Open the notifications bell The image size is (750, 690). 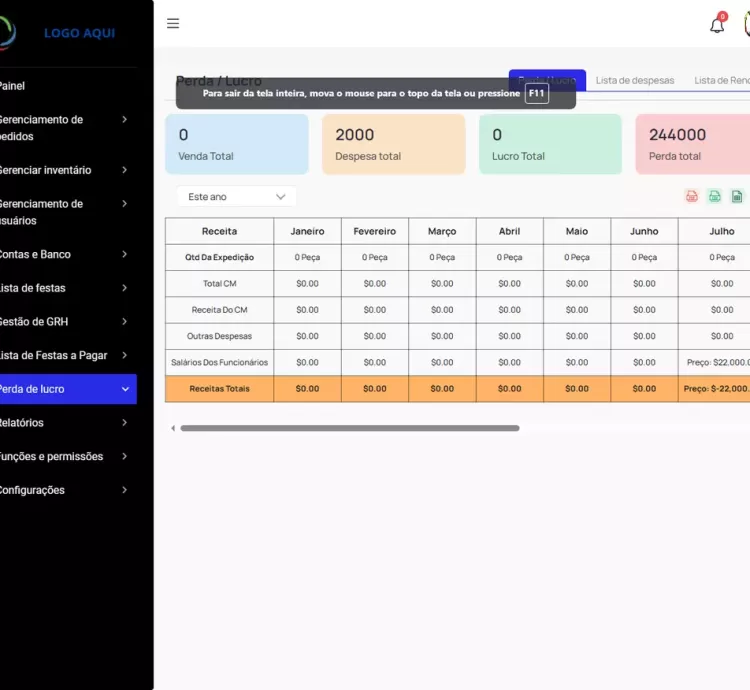click(x=717, y=25)
